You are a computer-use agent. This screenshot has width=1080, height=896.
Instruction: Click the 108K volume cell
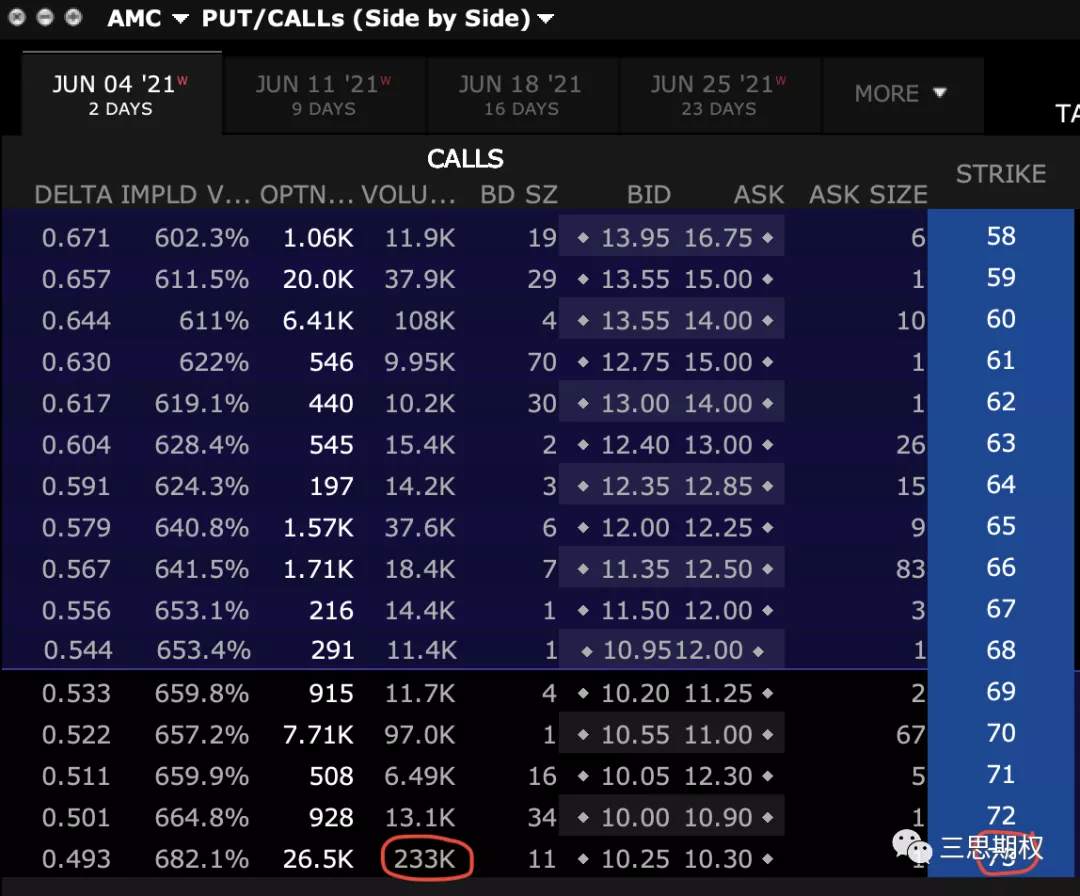pos(424,320)
